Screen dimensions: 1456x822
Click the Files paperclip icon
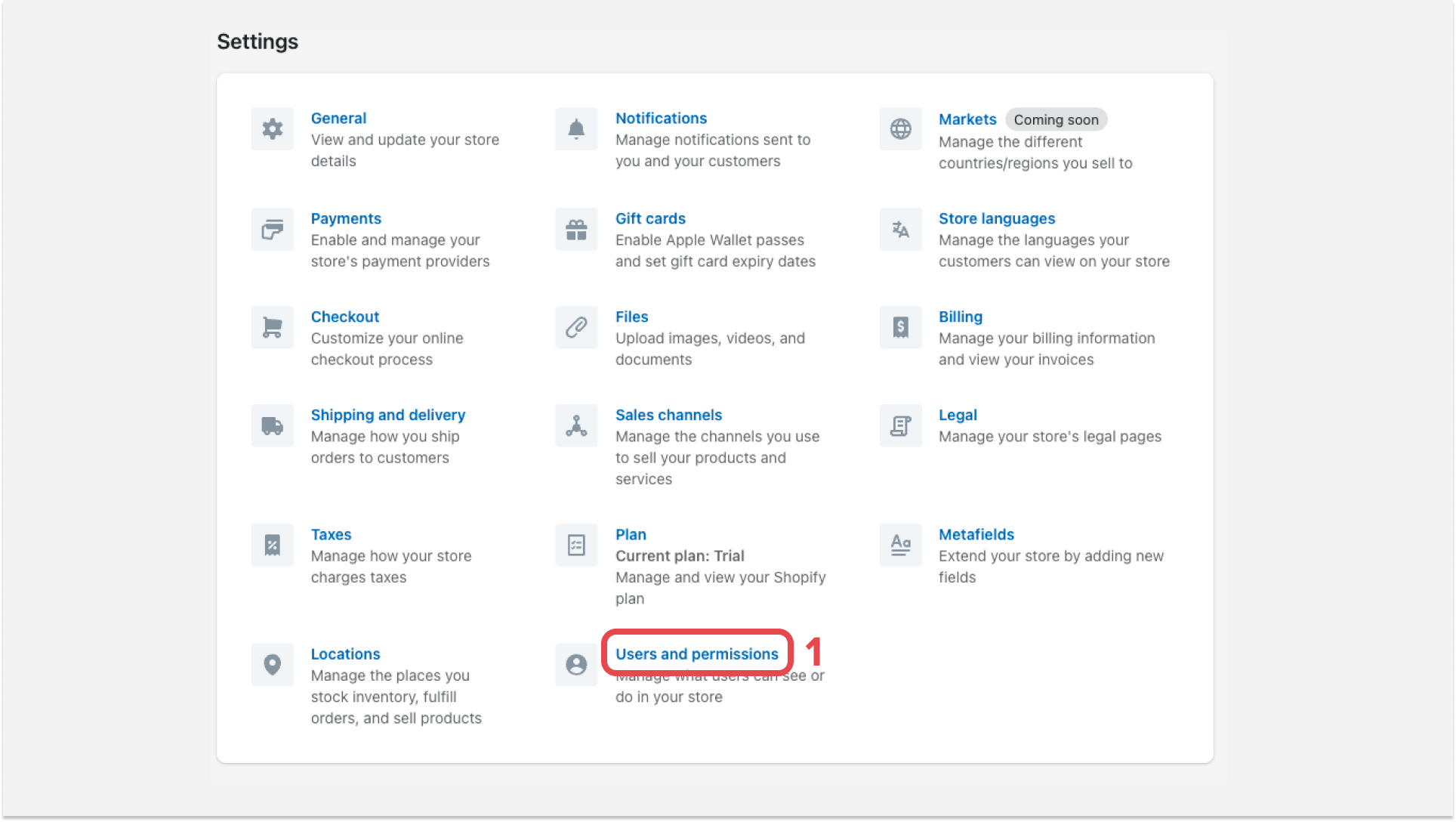tap(576, 327)
